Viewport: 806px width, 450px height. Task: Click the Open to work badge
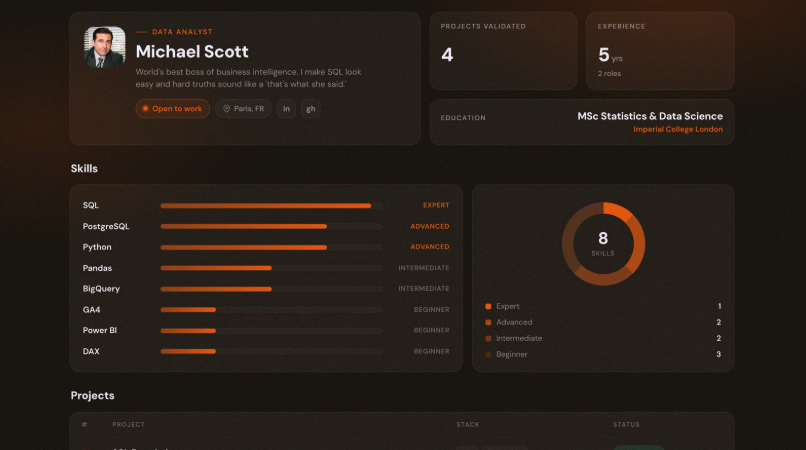point(173,109)
